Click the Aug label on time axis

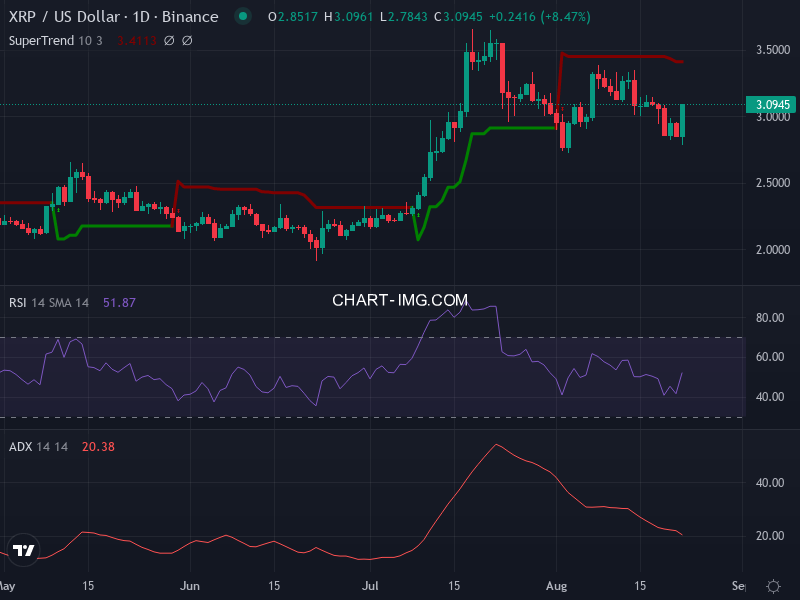[x=556, y=586]
